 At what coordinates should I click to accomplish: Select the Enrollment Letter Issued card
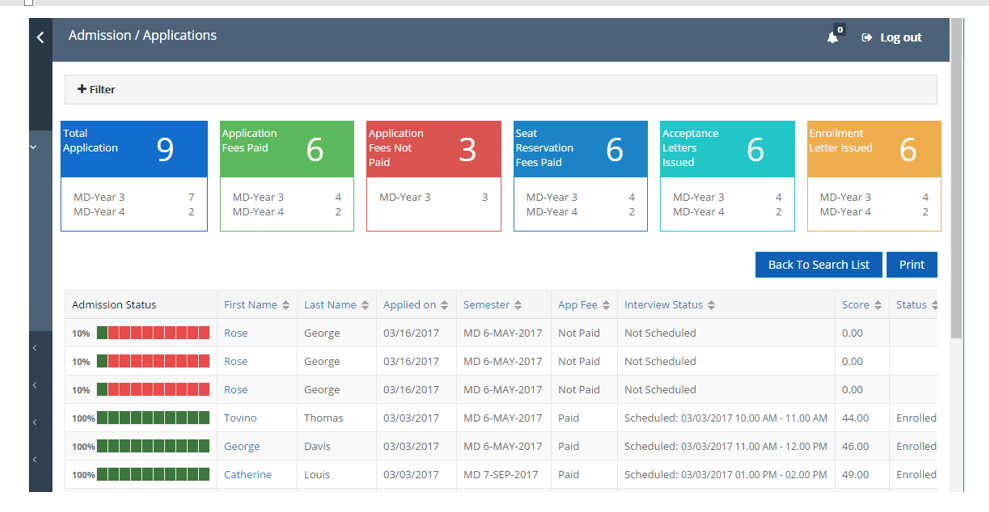pyautogui.click(x=874, y=177)
